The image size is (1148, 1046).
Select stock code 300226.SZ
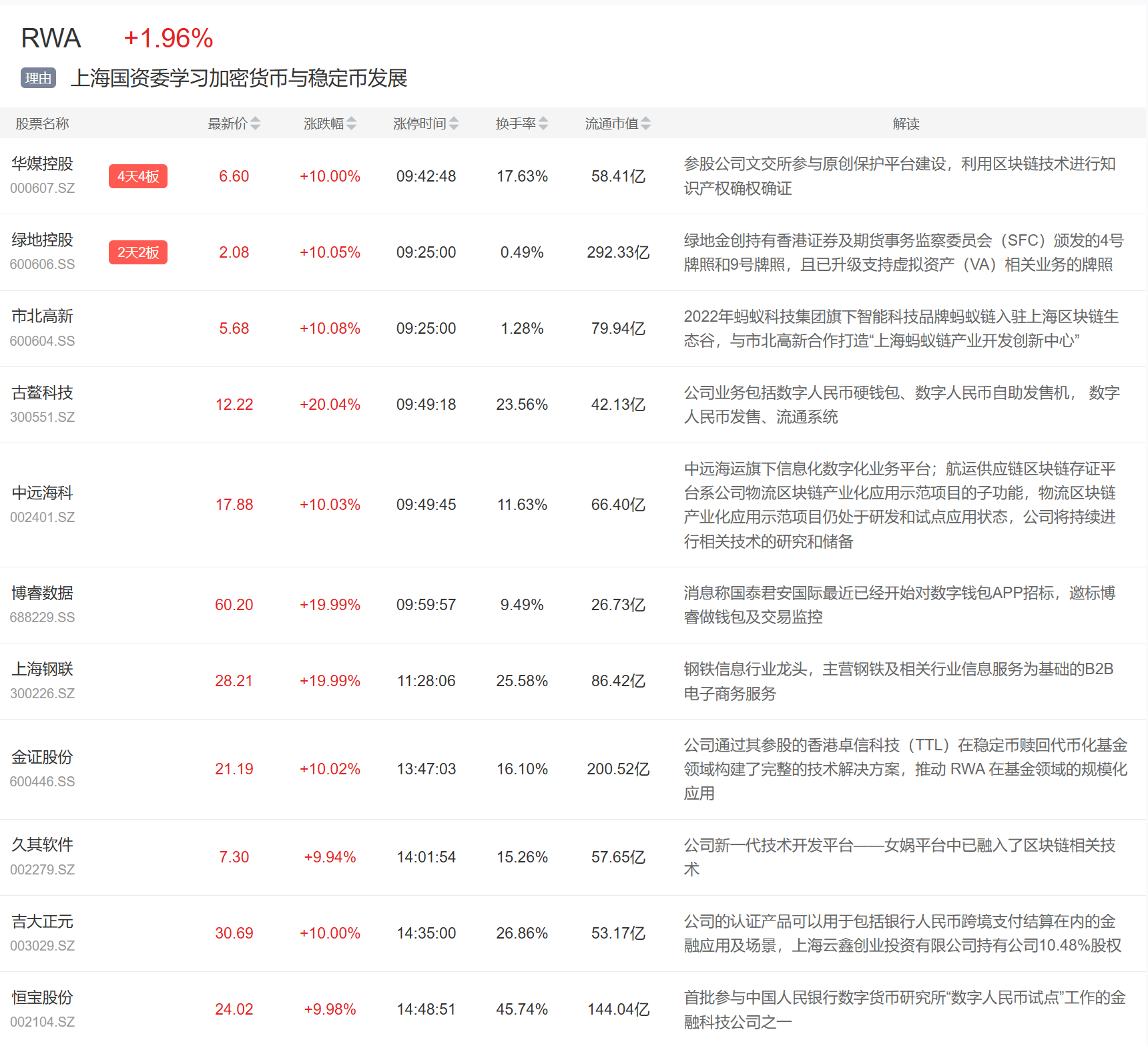[42, 694]
